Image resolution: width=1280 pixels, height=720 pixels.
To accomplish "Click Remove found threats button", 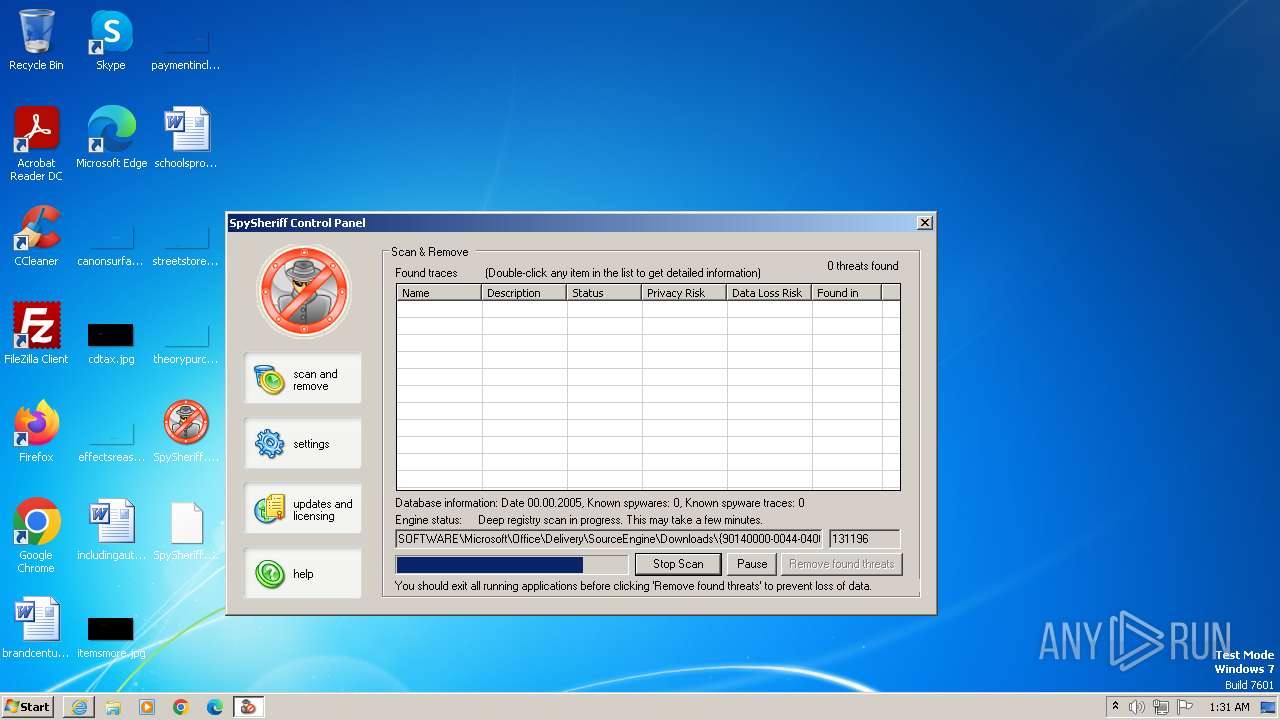I will click(x=841, y=564).
